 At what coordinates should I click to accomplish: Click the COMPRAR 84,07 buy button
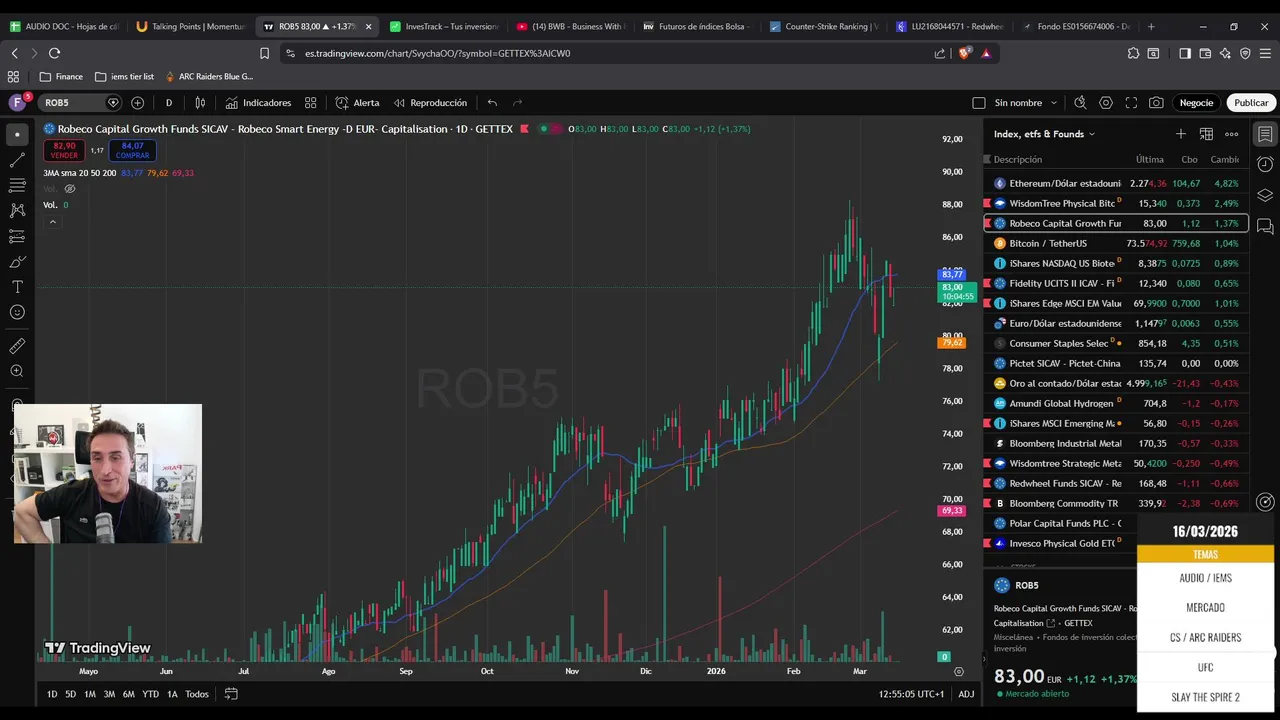pyautogui.click(x=132, y=150)
